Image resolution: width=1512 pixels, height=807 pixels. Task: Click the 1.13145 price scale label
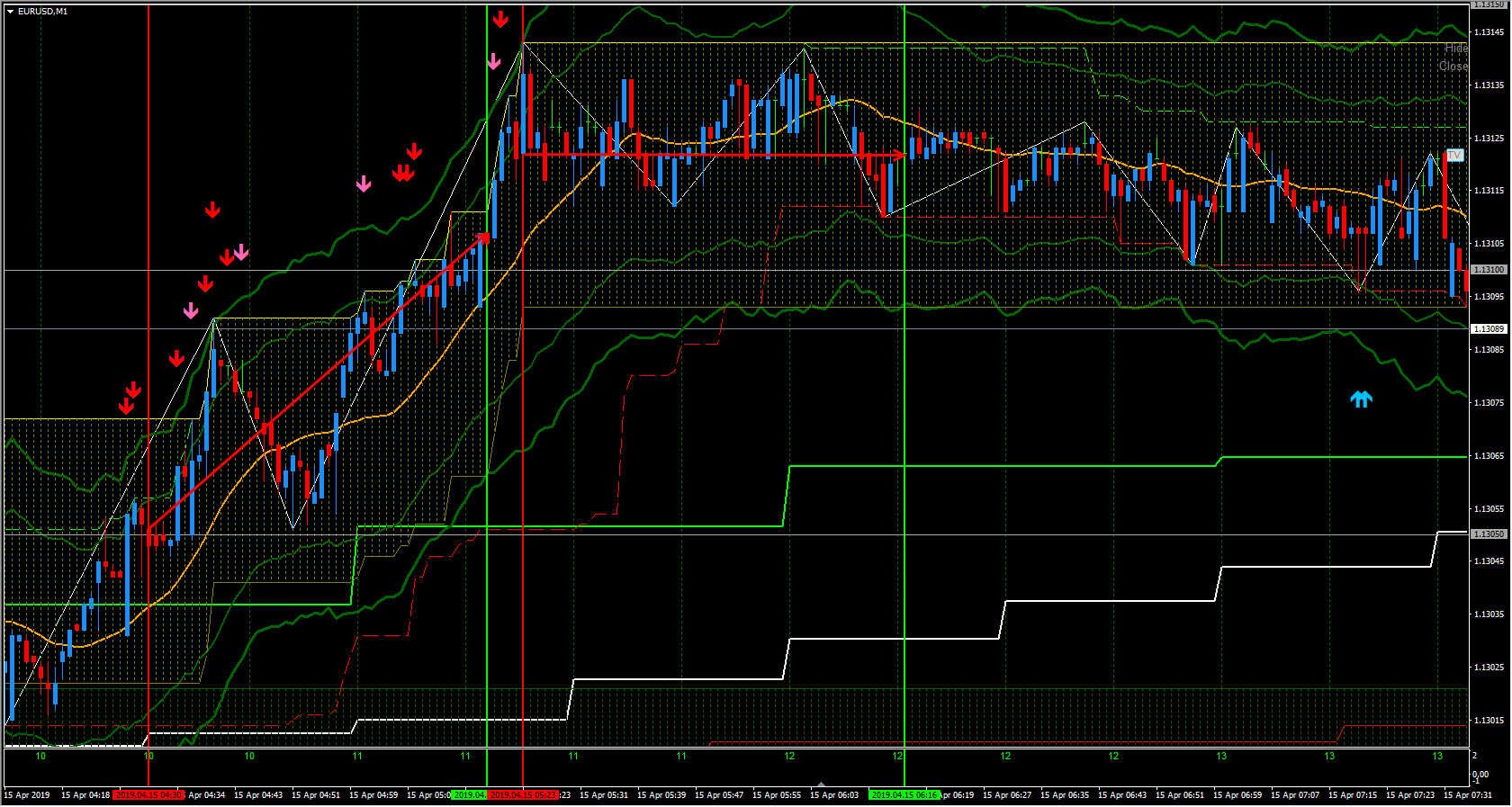(1489, 32)
